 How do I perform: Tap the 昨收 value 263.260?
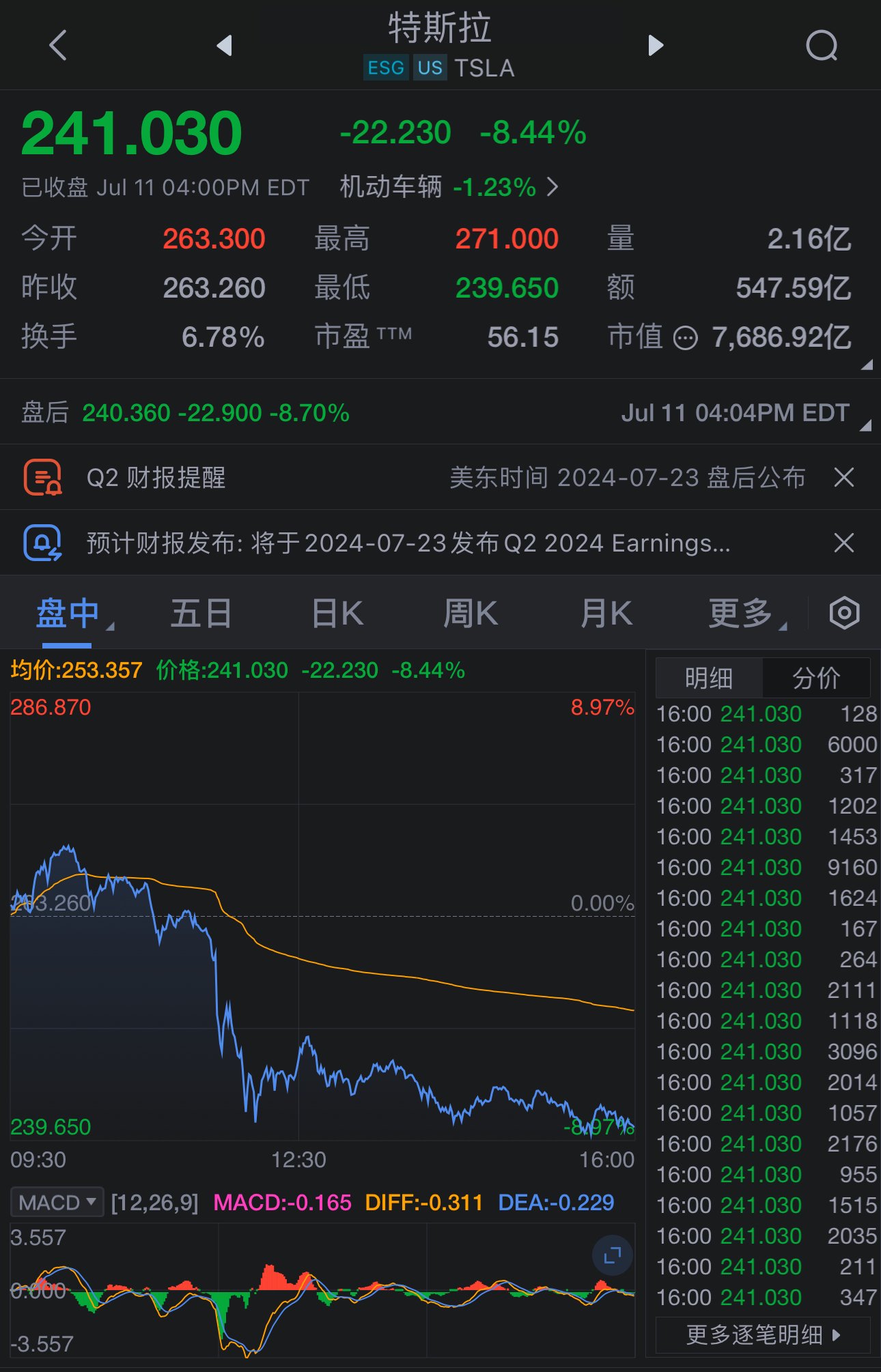click(214, 288)
